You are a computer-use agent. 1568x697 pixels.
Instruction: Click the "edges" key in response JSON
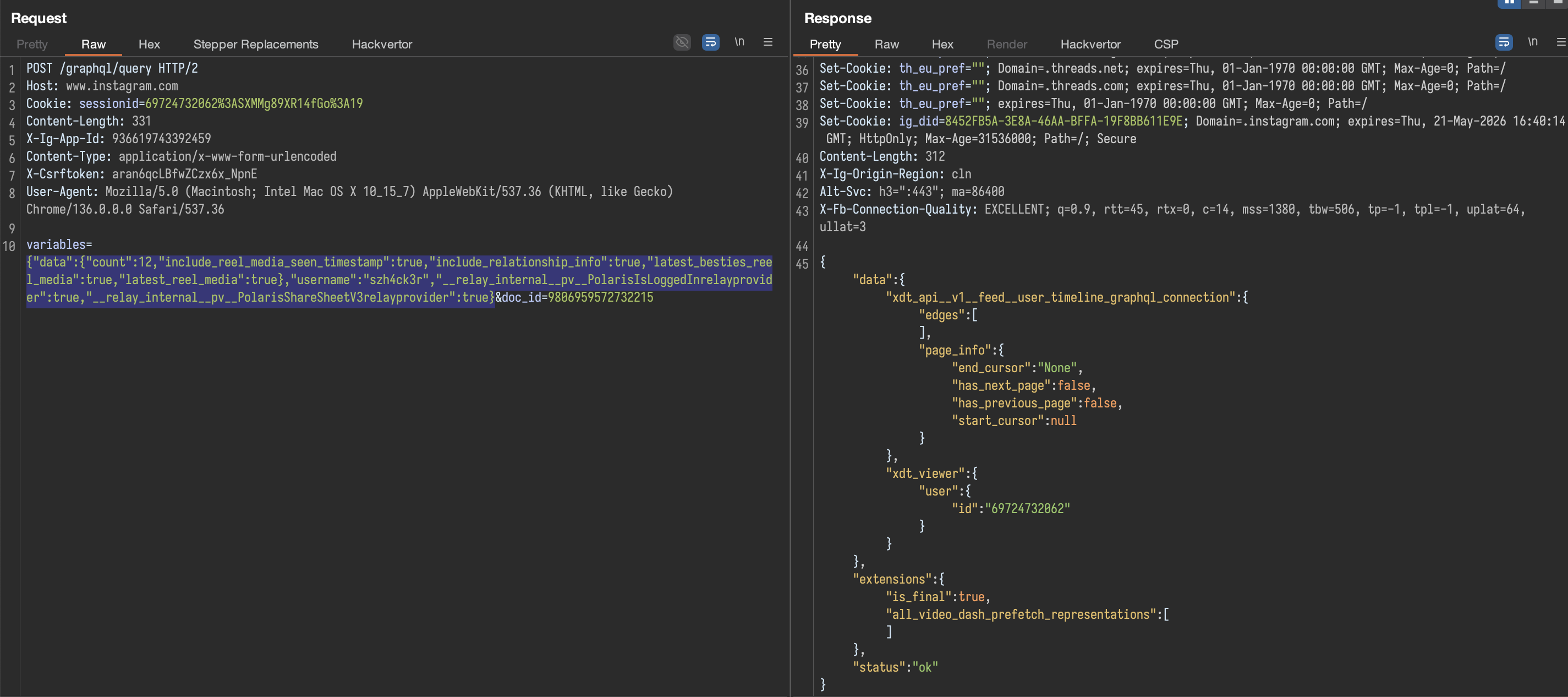tap(942, 315)
